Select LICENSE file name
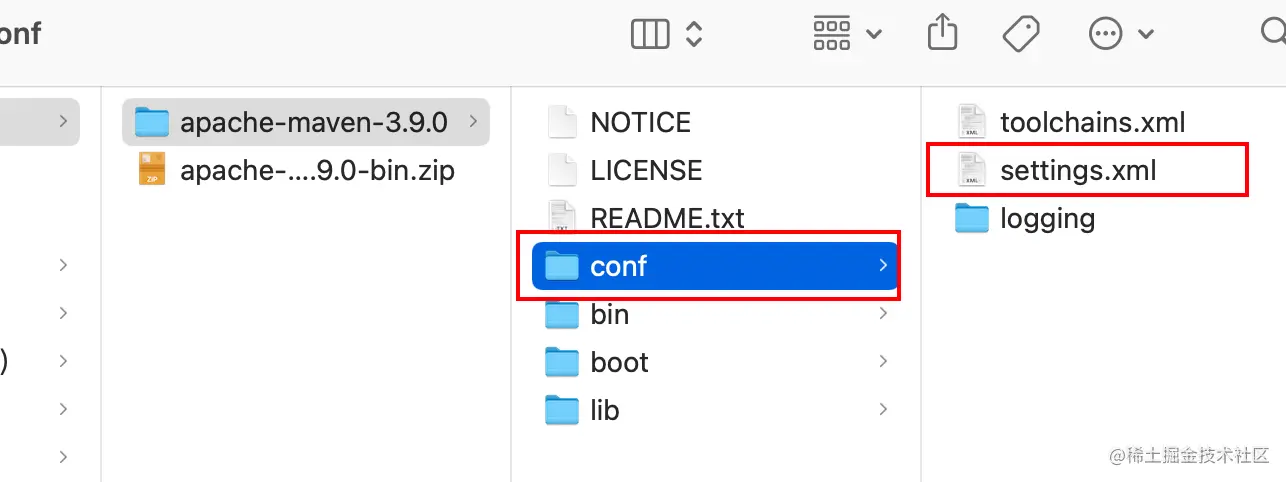The image size is (1286, 482). coord(647,171)
